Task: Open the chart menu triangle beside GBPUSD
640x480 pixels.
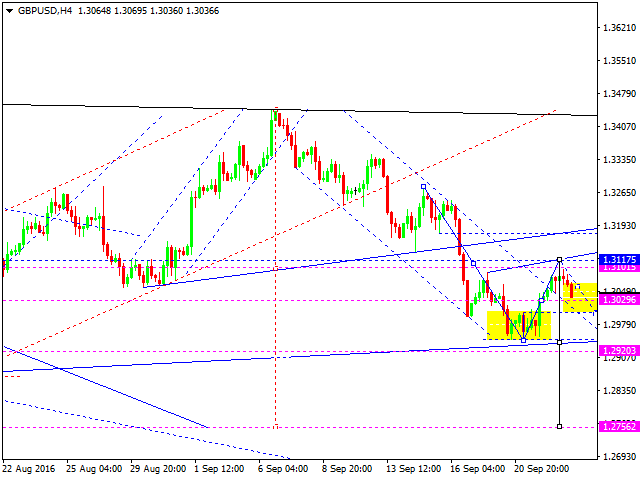Action: point(9,11)
